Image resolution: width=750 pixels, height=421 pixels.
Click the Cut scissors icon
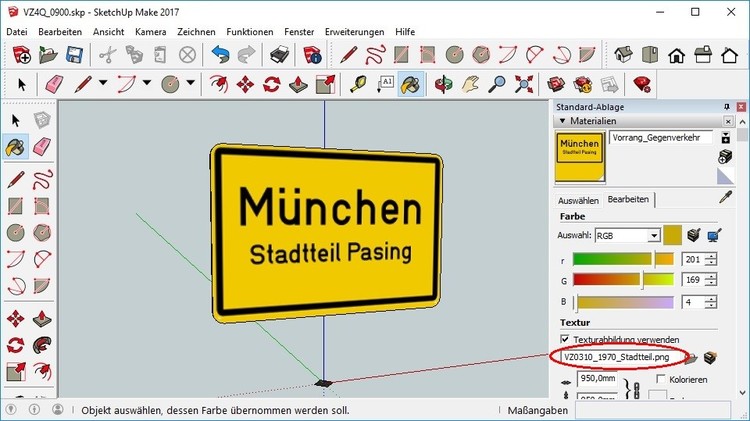tap(108, 55)
